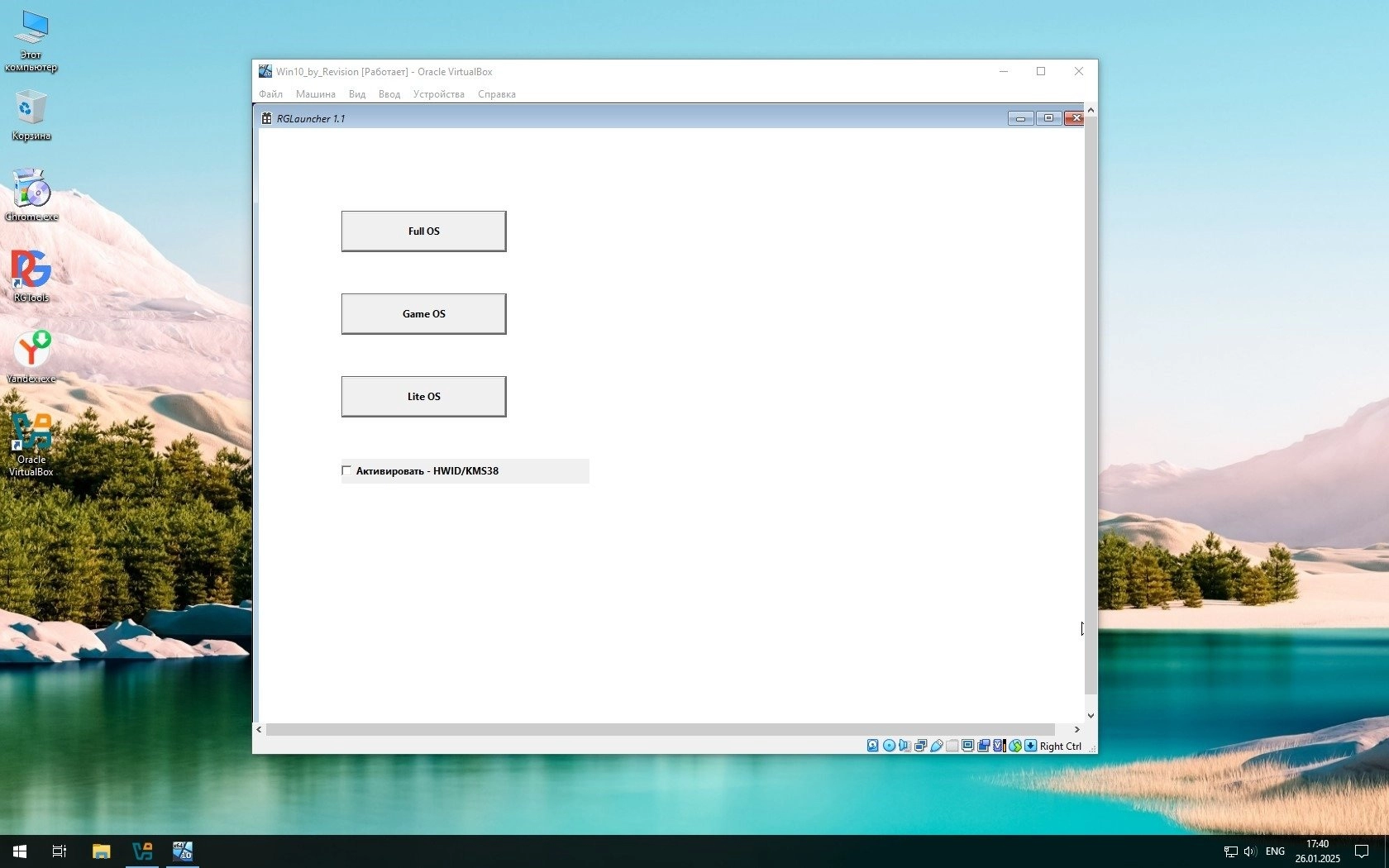Click the keyboard capture arrow icon
Screen dimensions: 1389x868
(x=1030, y=746)
